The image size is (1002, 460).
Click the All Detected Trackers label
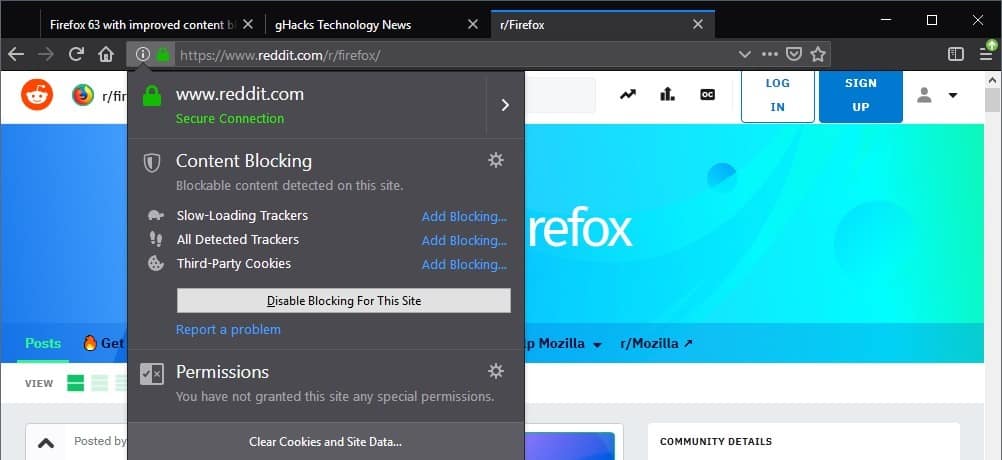[238, 240]
